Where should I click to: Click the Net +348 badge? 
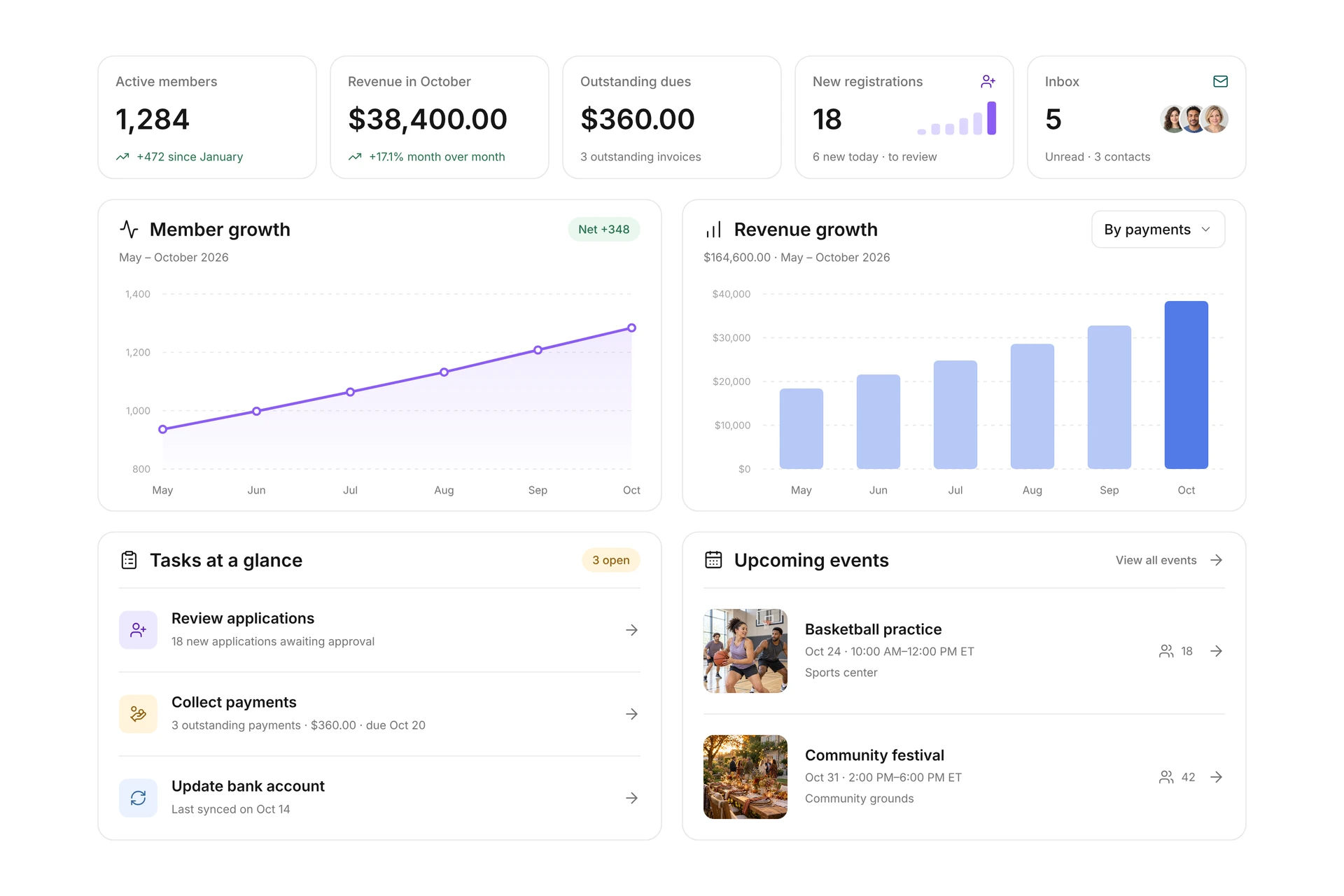(603, 230)
